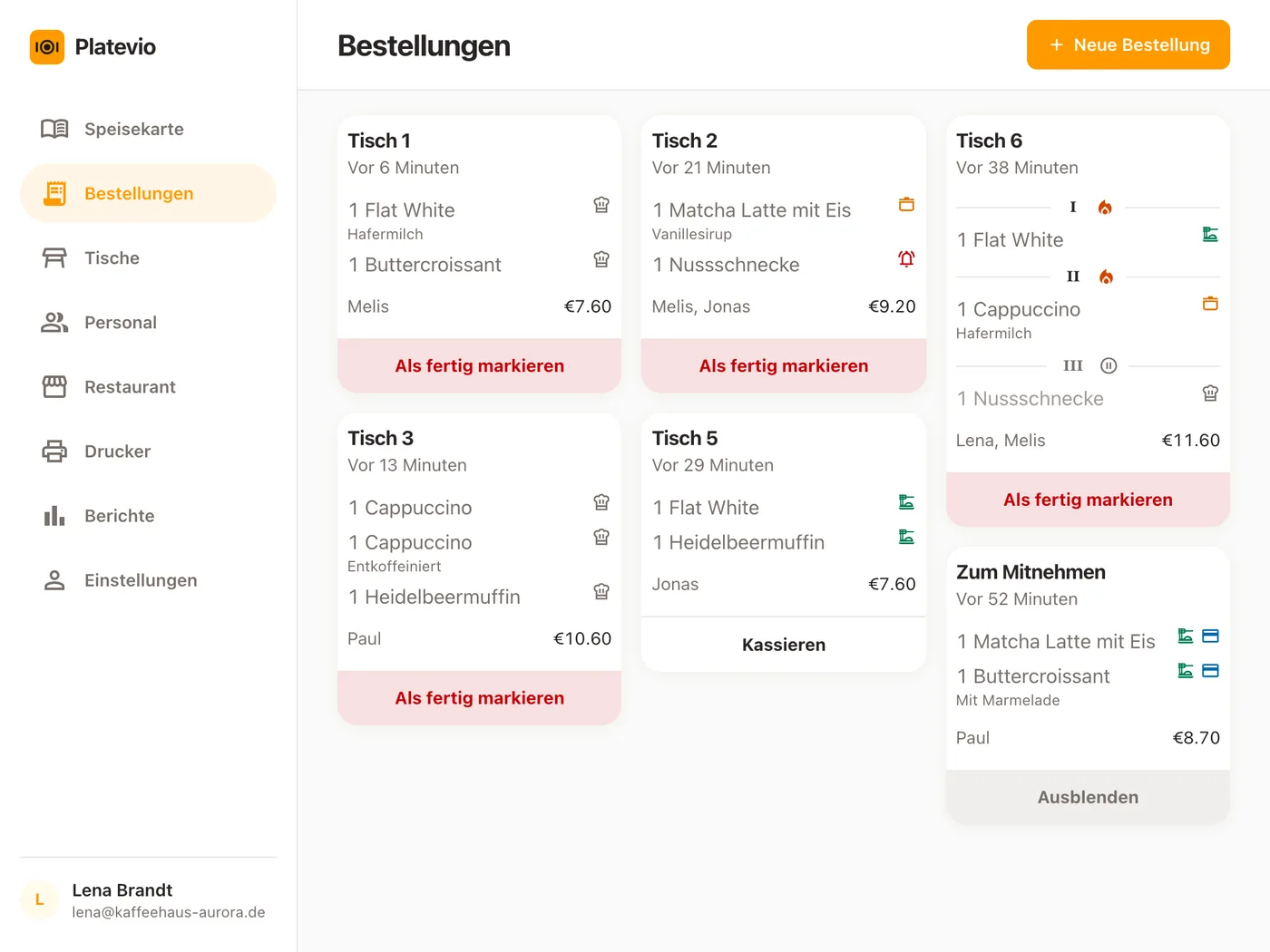Click chef hat icon beside Tisch 3 Heidelbeermuffin
This screenshot has height=952, width=1270.
click(x=601, y=591)
